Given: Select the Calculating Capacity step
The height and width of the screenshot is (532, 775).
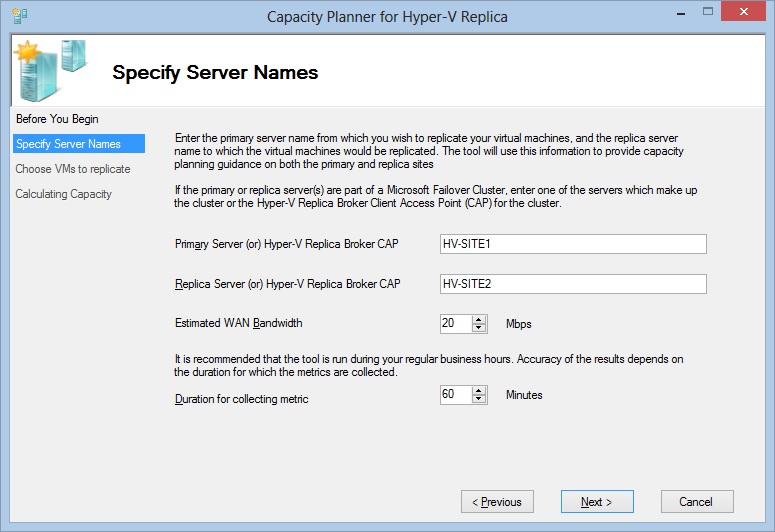Looking at the screenshot, I should click(63, 194).
